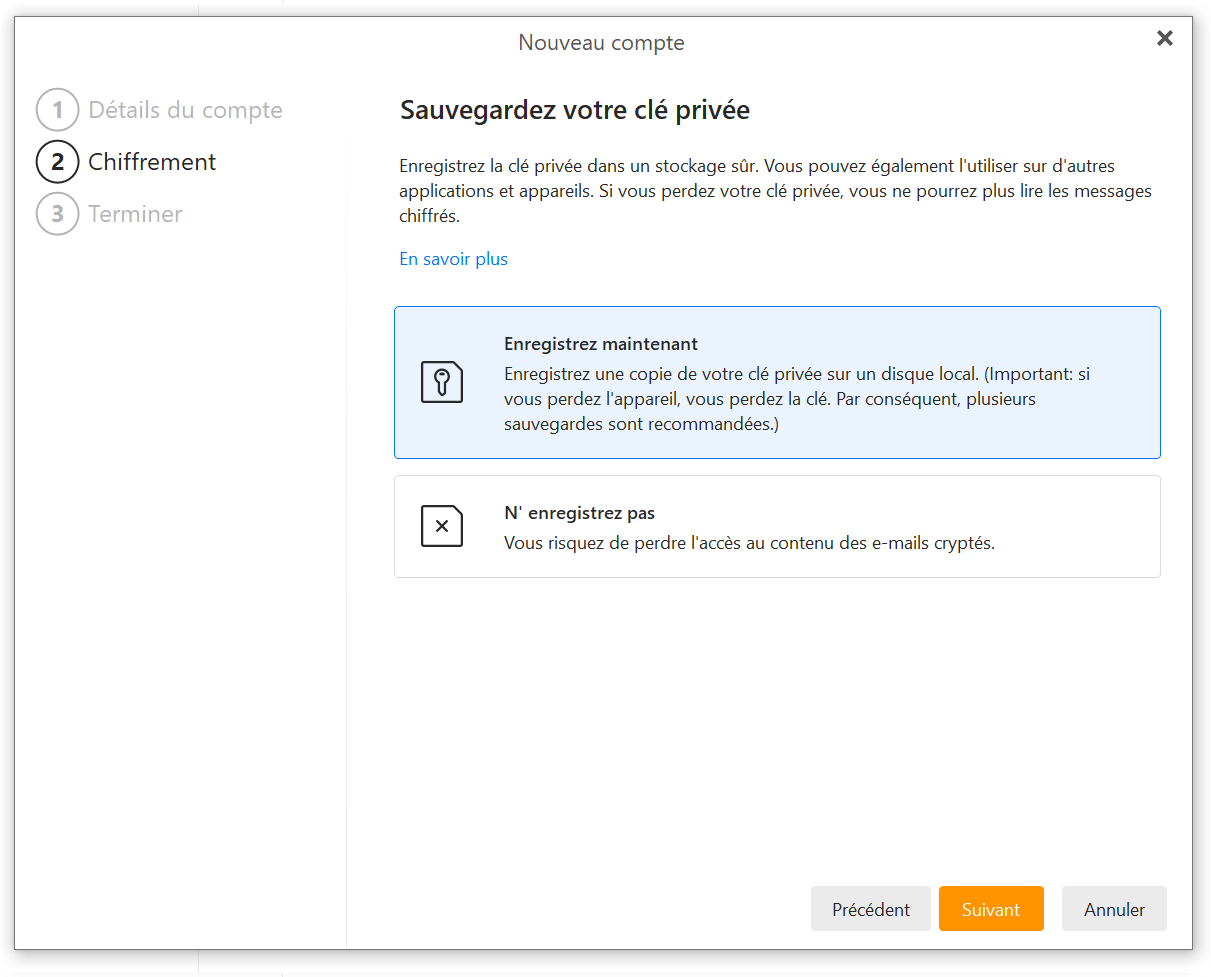
Task: Click the crossed-out file icon
Action: pyautogui.click(x=442, y=526)
